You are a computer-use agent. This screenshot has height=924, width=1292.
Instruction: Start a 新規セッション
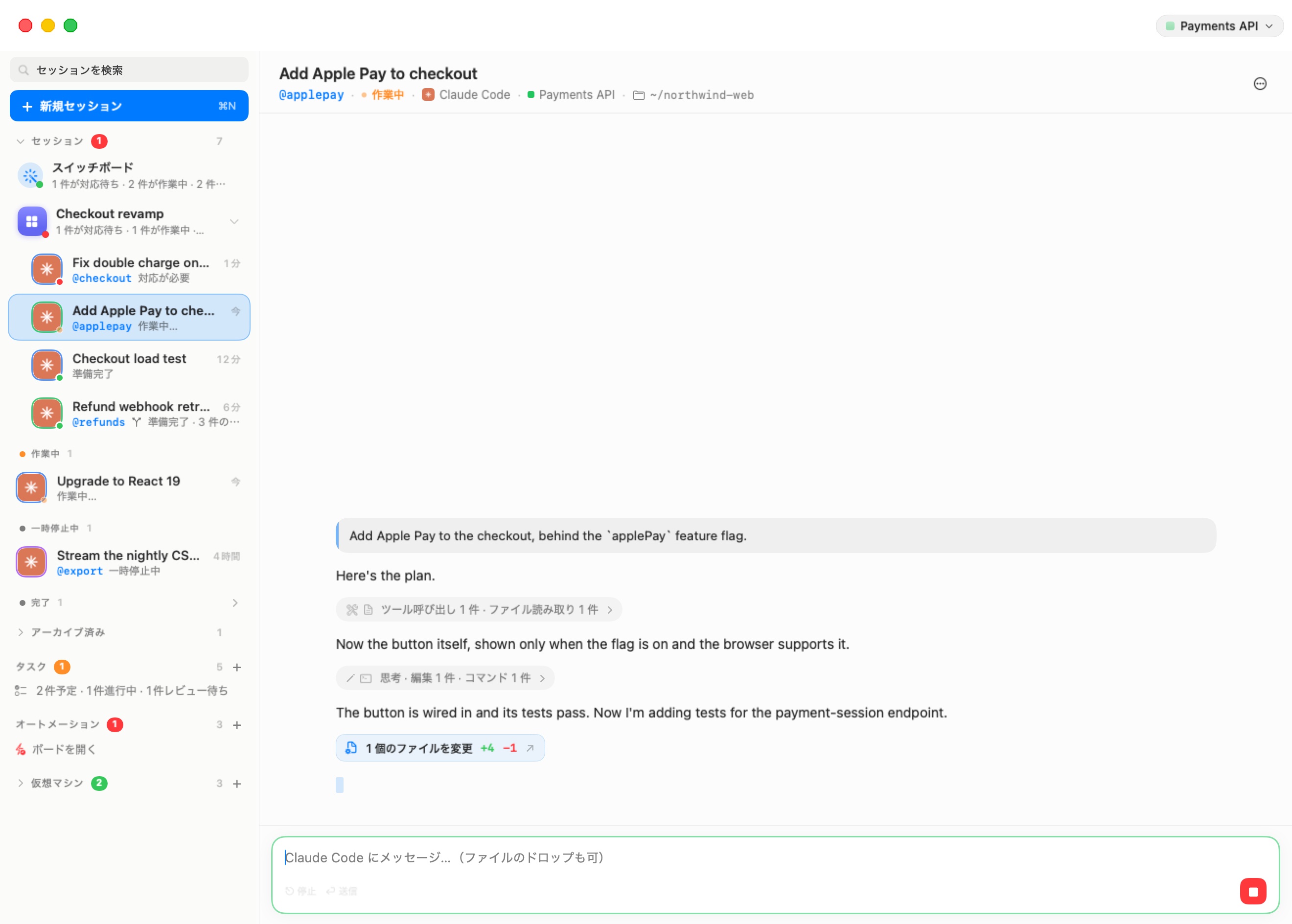[129, 106]
